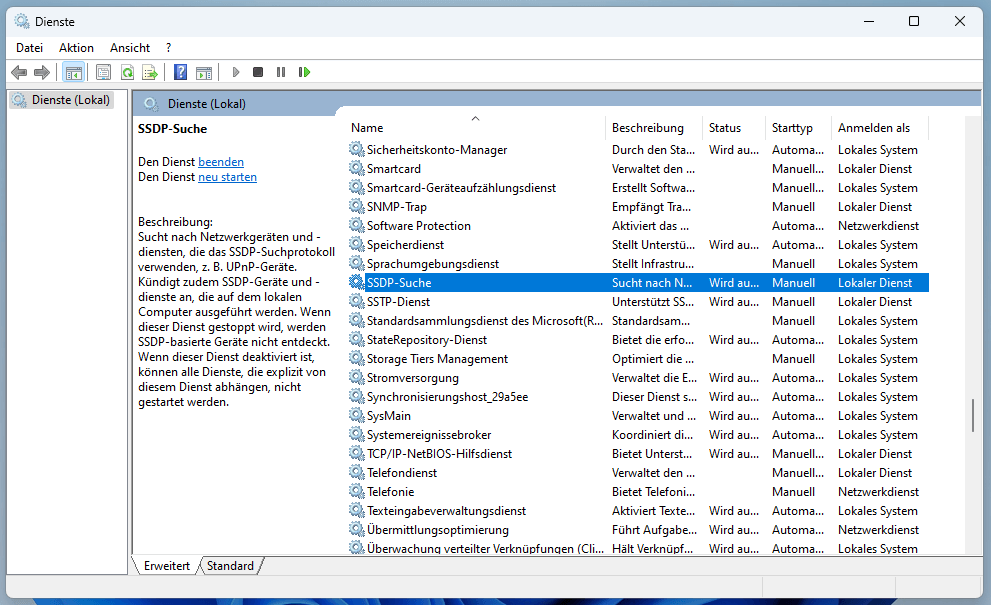Click the gear icon of Telefonie service

tap(356, 491)
